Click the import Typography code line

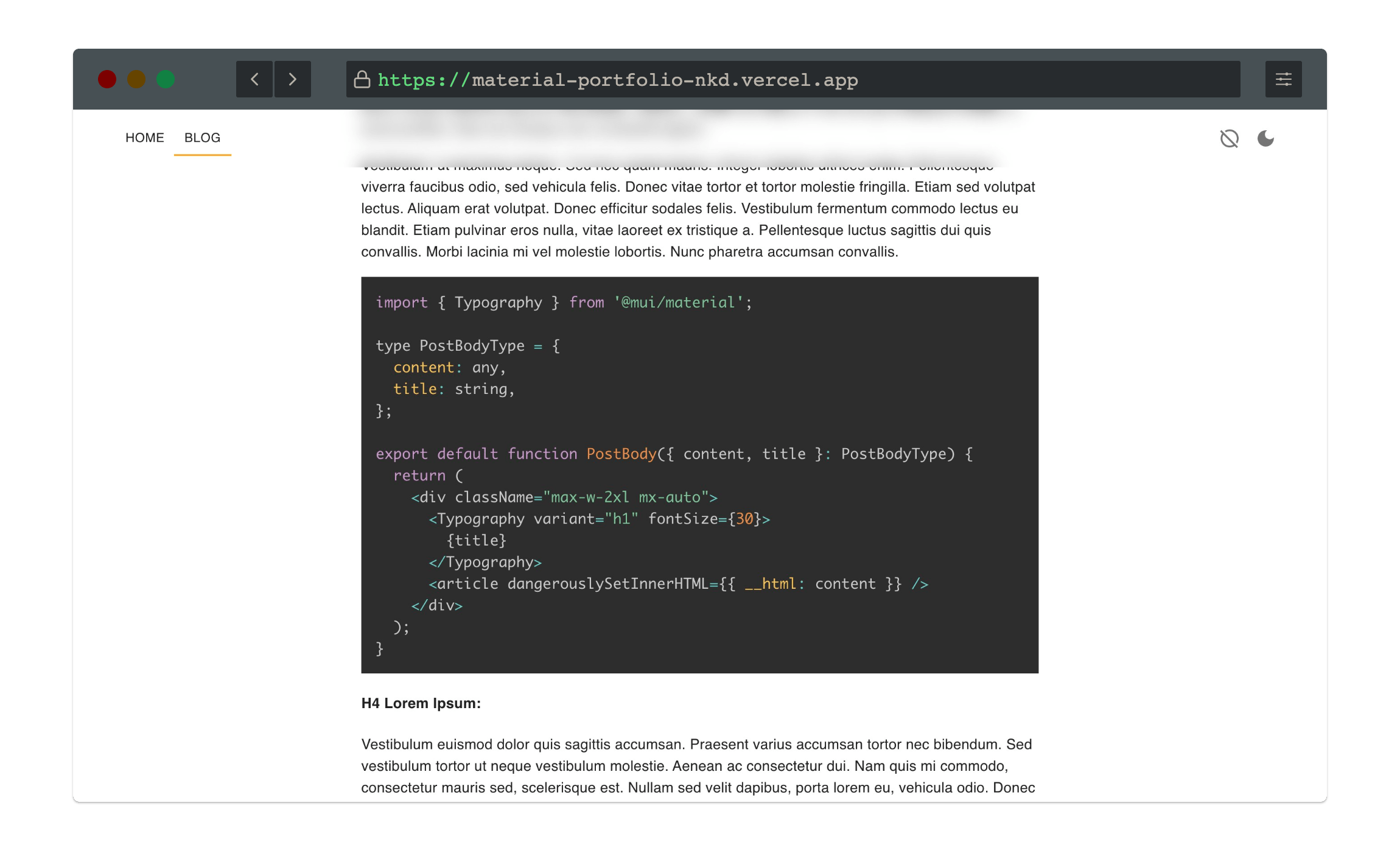click(563, 303)
